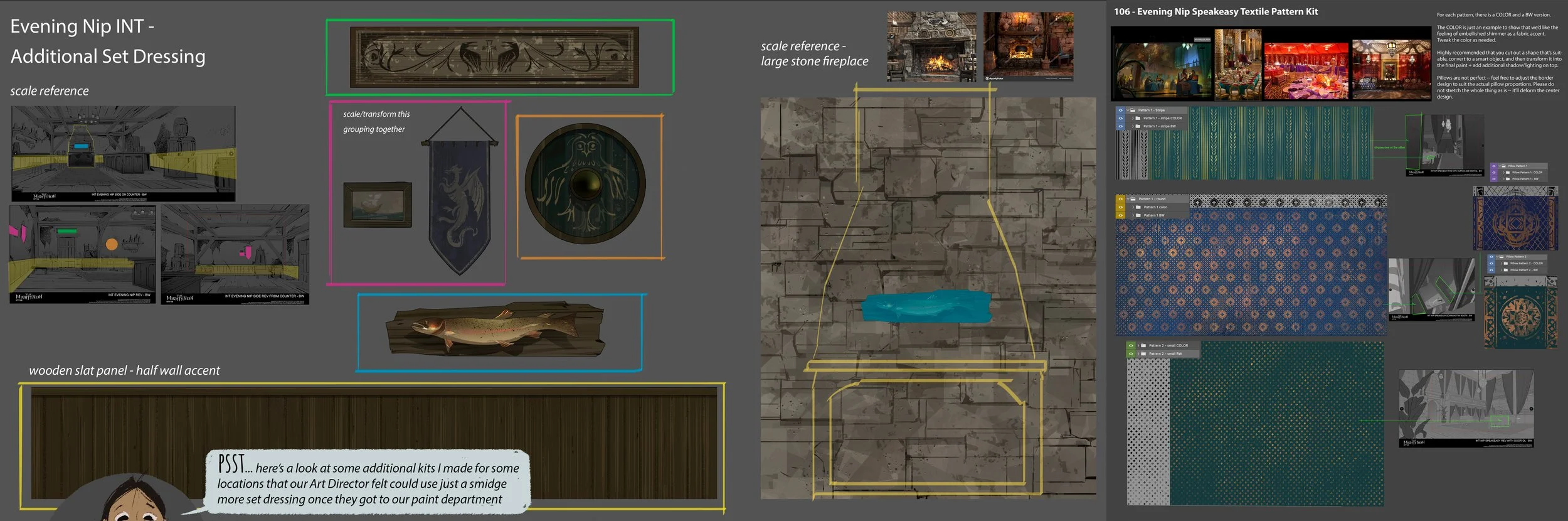
Task: Select the 'Pattern 2 - small COLOR' layer name
Action: pyautogui.click(x=1168, y=346)
